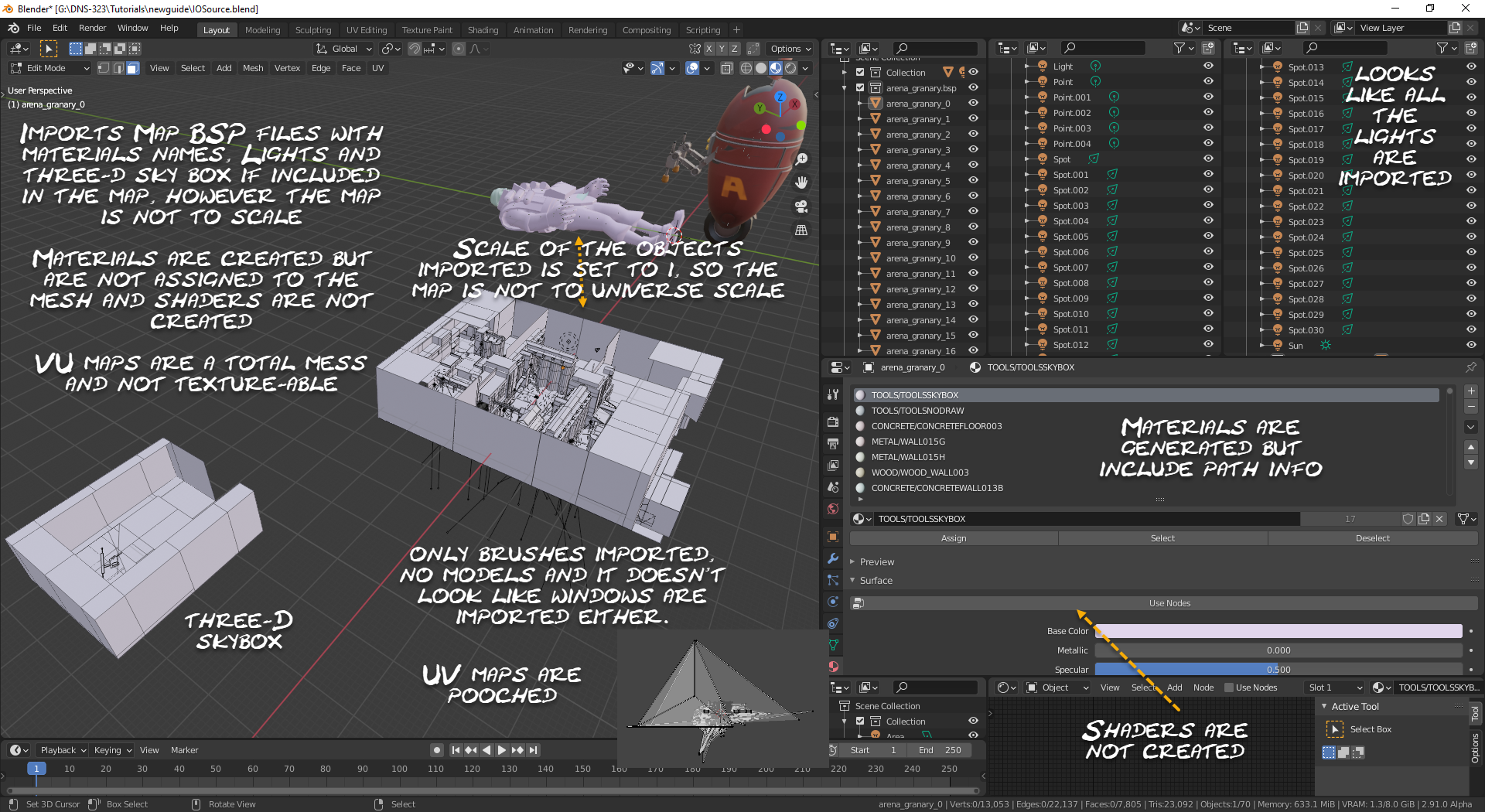Open the Object Data mesh properties tab
Image resolution: width=1485 pixels, height=812 pixels.
click(833, 645)
